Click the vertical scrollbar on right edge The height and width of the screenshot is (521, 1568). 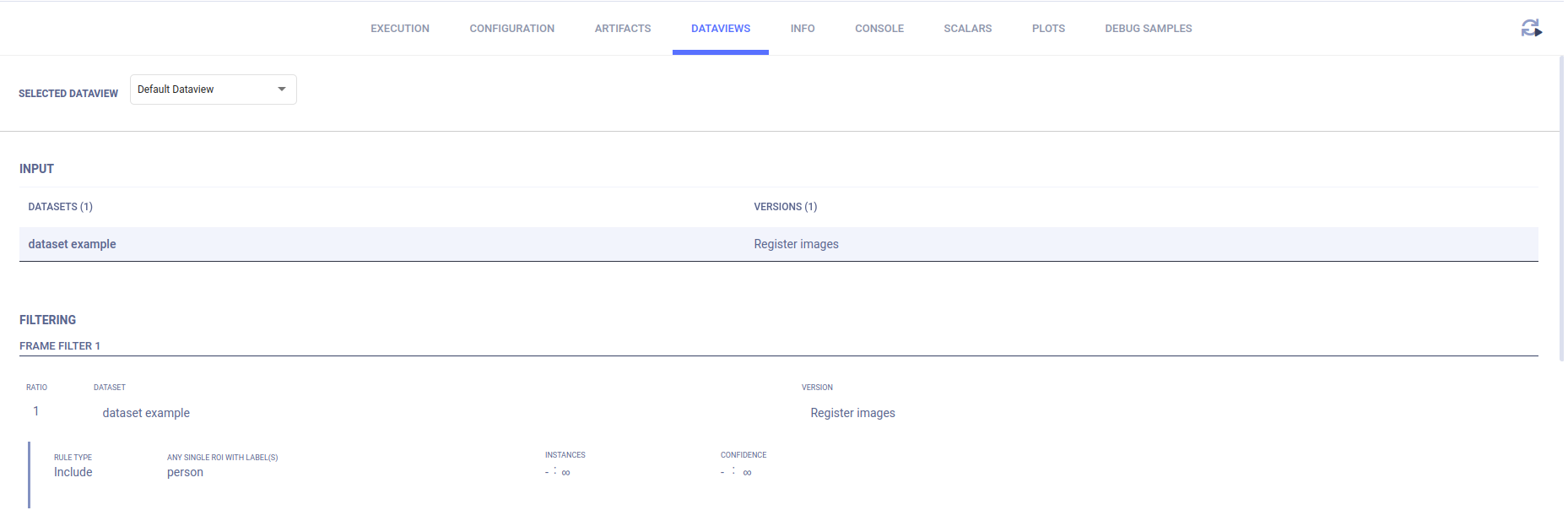pyautogui.click(x=1561, y=211)
